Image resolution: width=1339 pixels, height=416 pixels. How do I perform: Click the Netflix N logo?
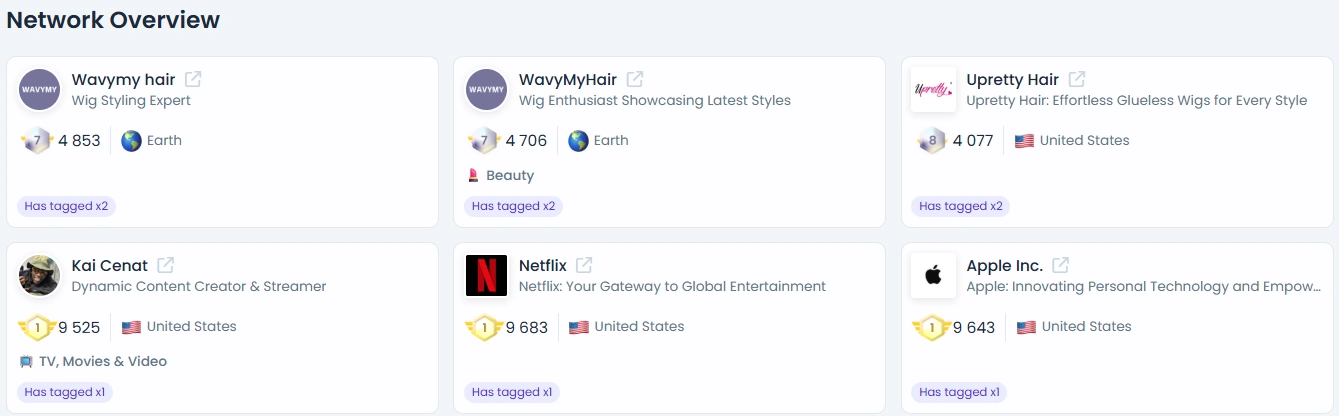[487, 276]
